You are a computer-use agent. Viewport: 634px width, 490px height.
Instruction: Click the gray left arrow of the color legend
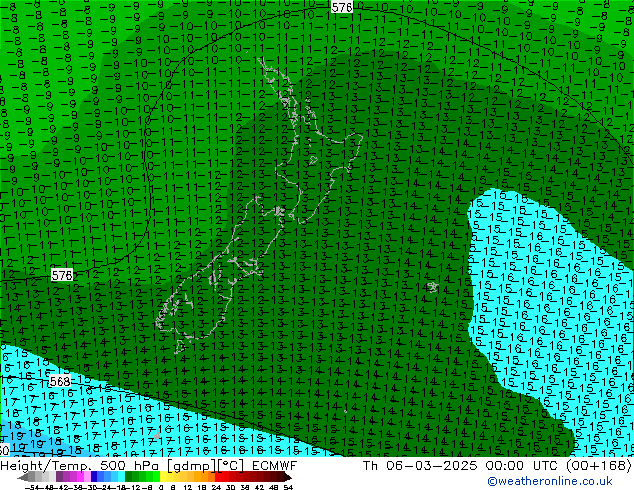point(23,477)
